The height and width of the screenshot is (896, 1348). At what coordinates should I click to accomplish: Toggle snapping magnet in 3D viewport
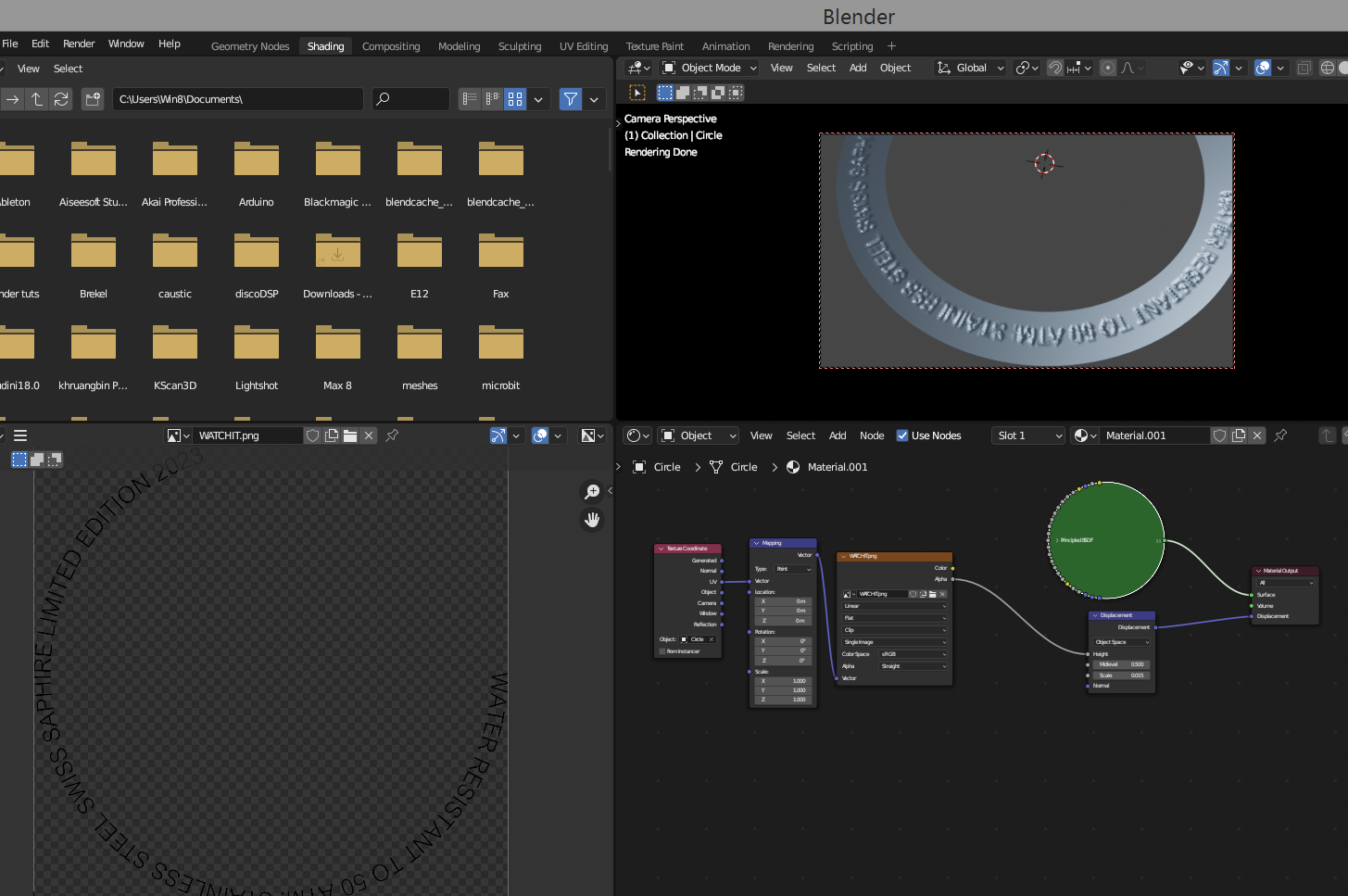1055,68
